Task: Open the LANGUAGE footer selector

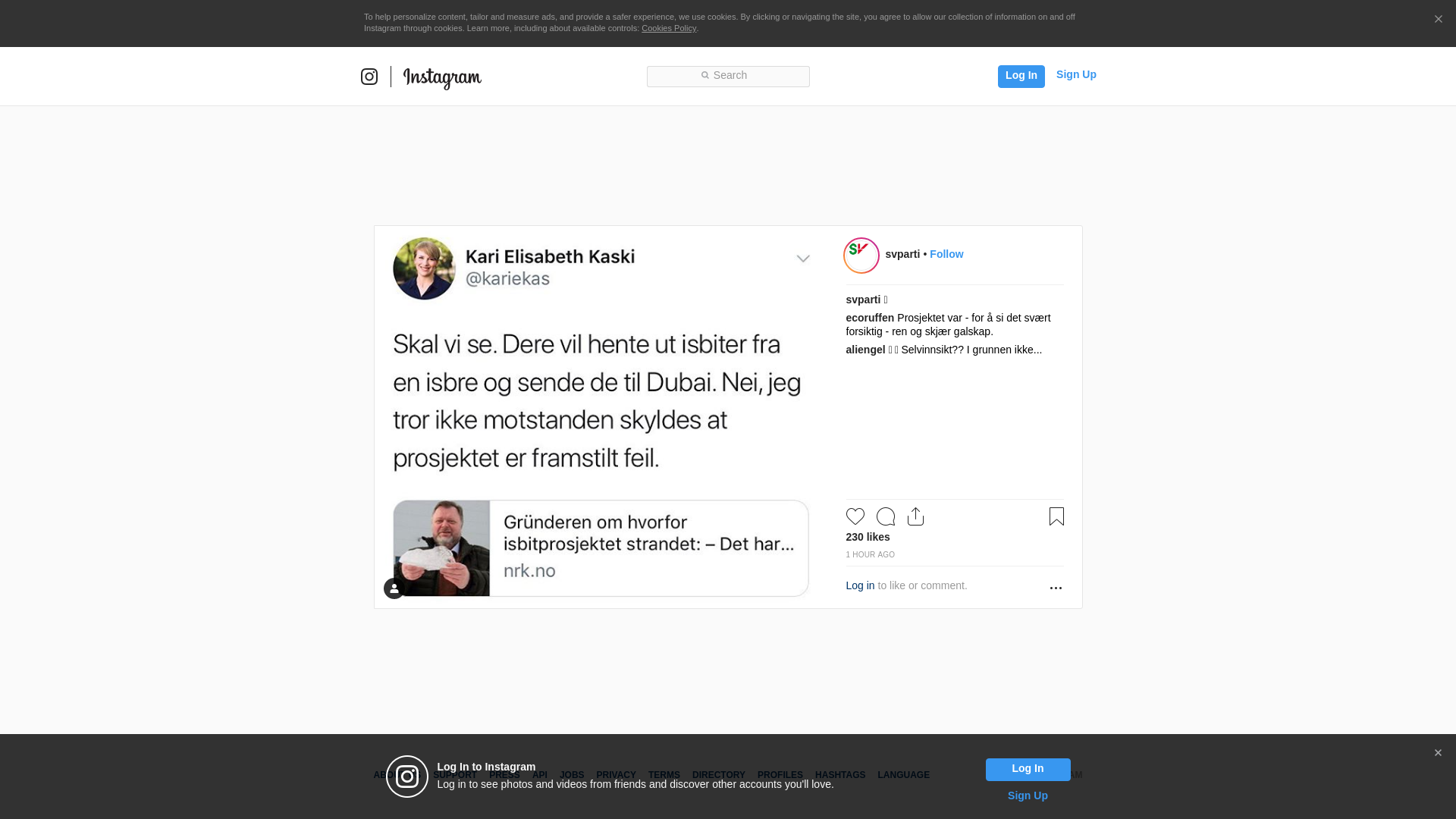Action: coord(903,775)
